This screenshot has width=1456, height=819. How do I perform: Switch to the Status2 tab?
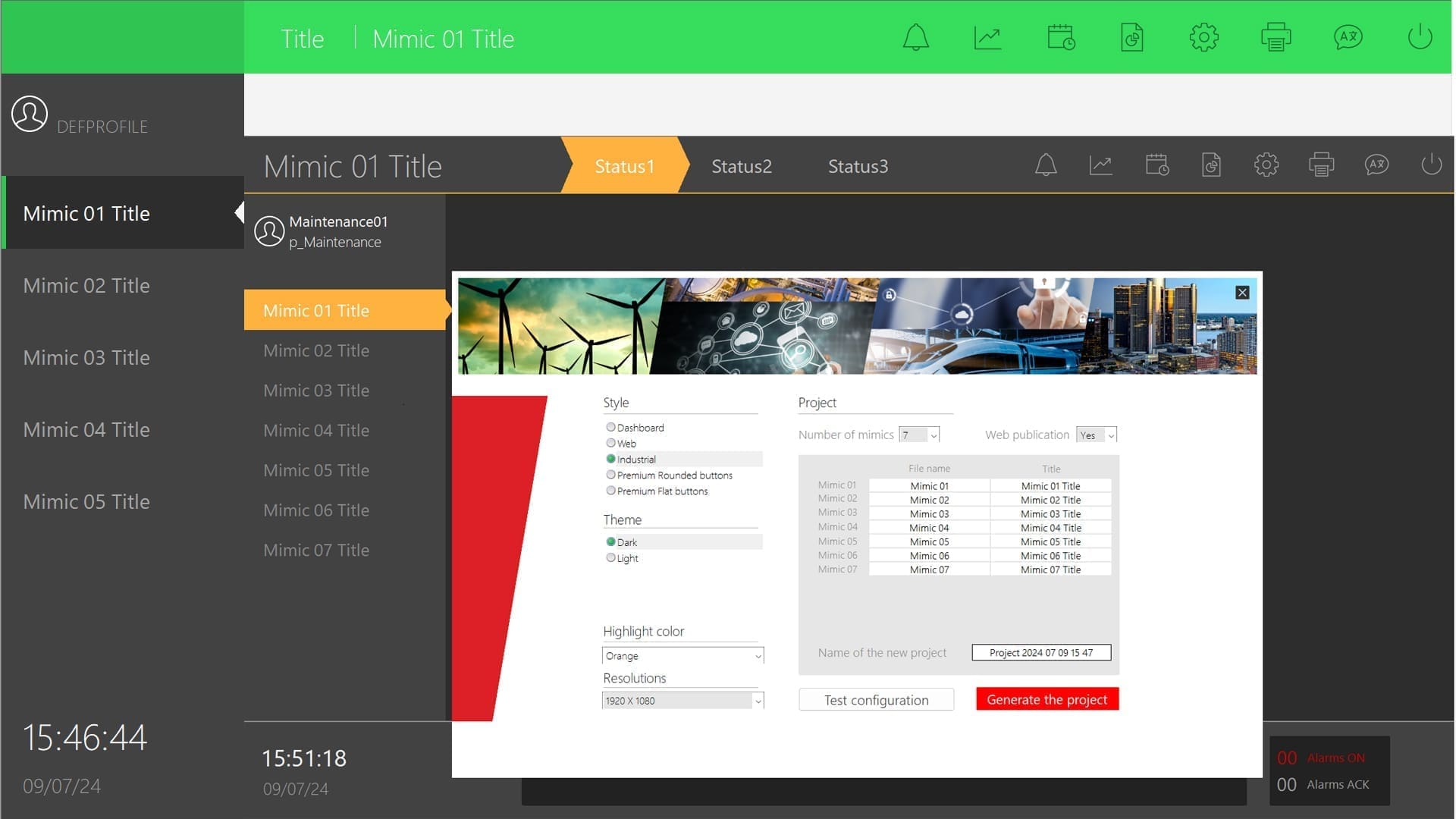tap(741, 166)
